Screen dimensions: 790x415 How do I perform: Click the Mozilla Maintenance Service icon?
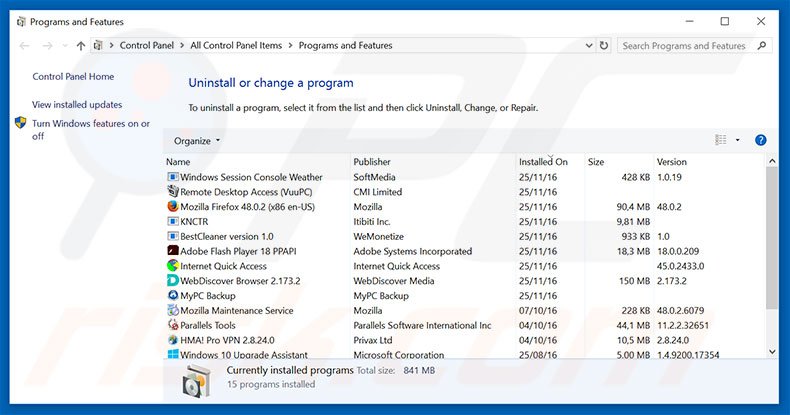pos(173,310)
